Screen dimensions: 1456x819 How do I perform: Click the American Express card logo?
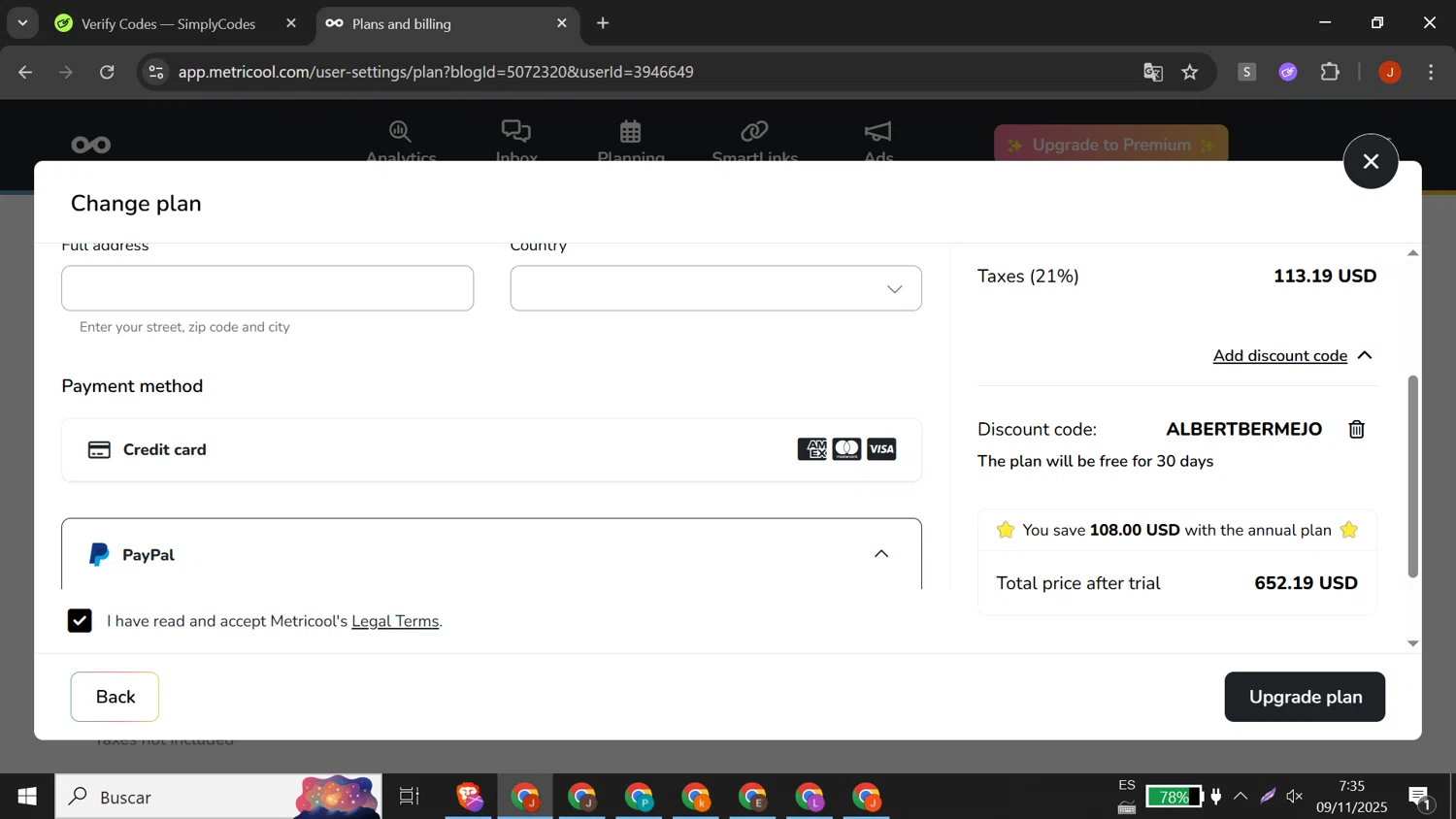click(x=811, y=449)
